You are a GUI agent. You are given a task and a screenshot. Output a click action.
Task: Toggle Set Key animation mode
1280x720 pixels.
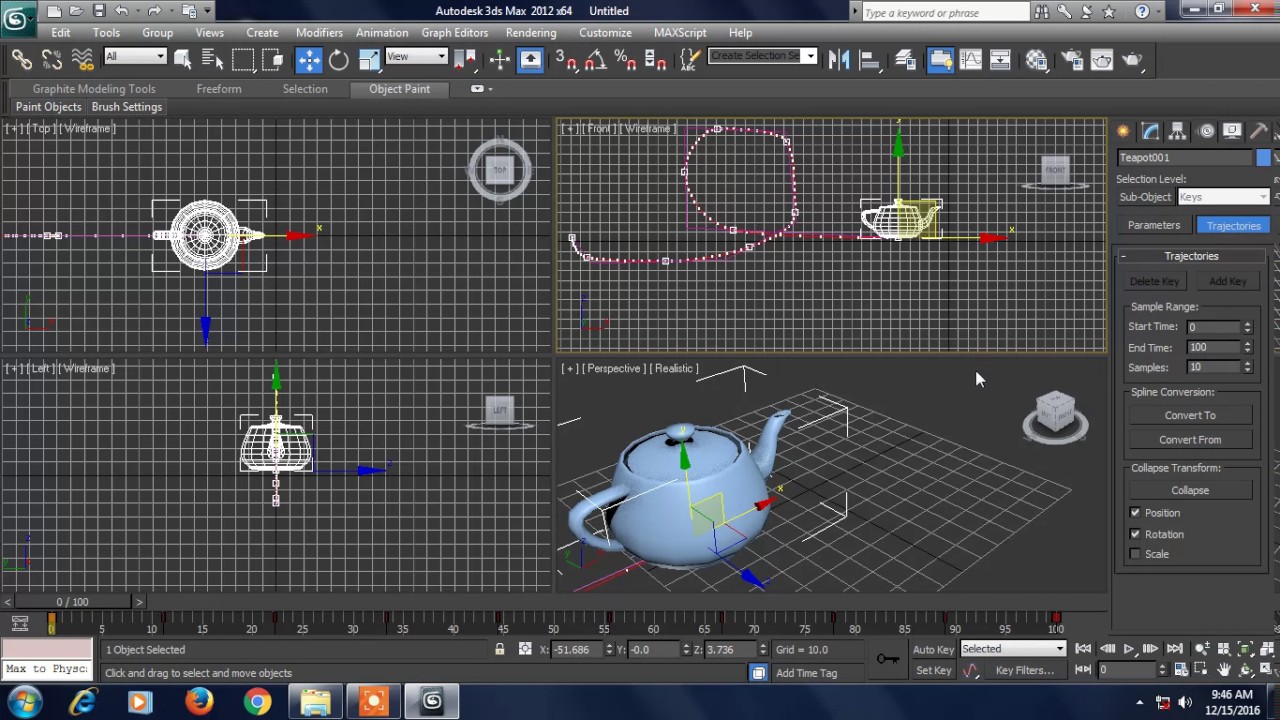(x=933, y=671)
